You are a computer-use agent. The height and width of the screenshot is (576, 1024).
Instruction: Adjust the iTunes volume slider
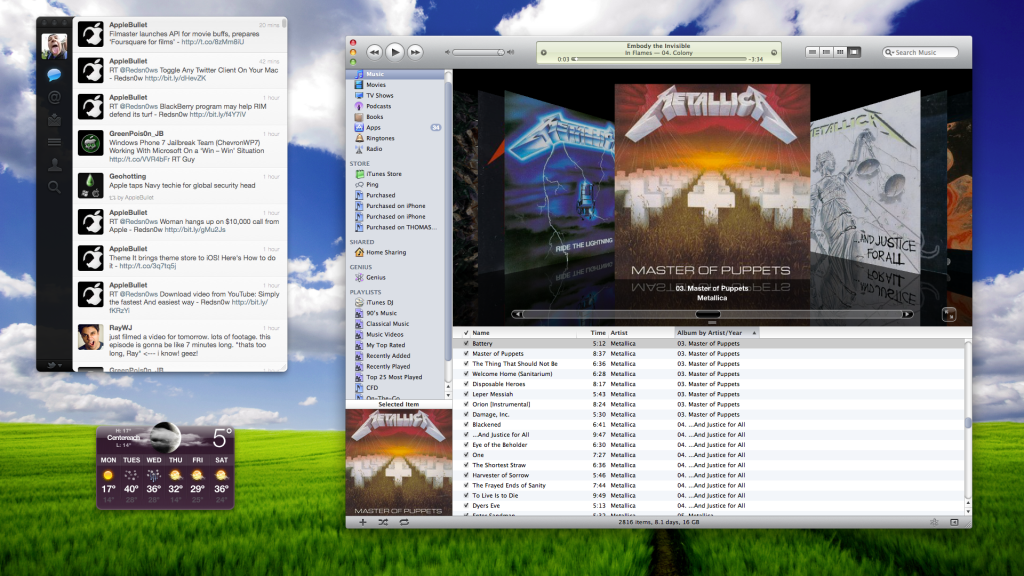click(x=479, y=52)
